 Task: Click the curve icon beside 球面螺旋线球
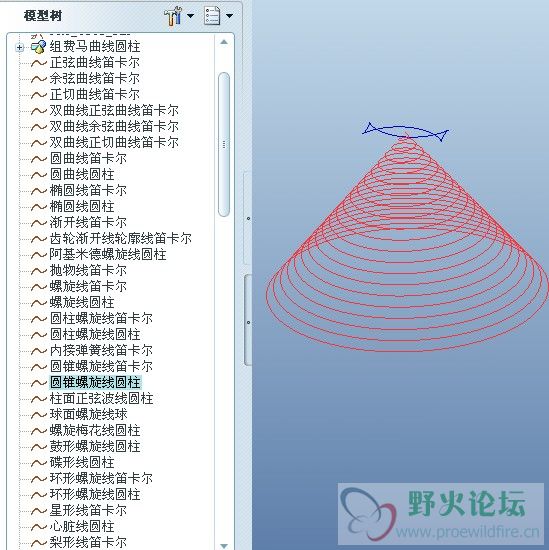[39, 415]
